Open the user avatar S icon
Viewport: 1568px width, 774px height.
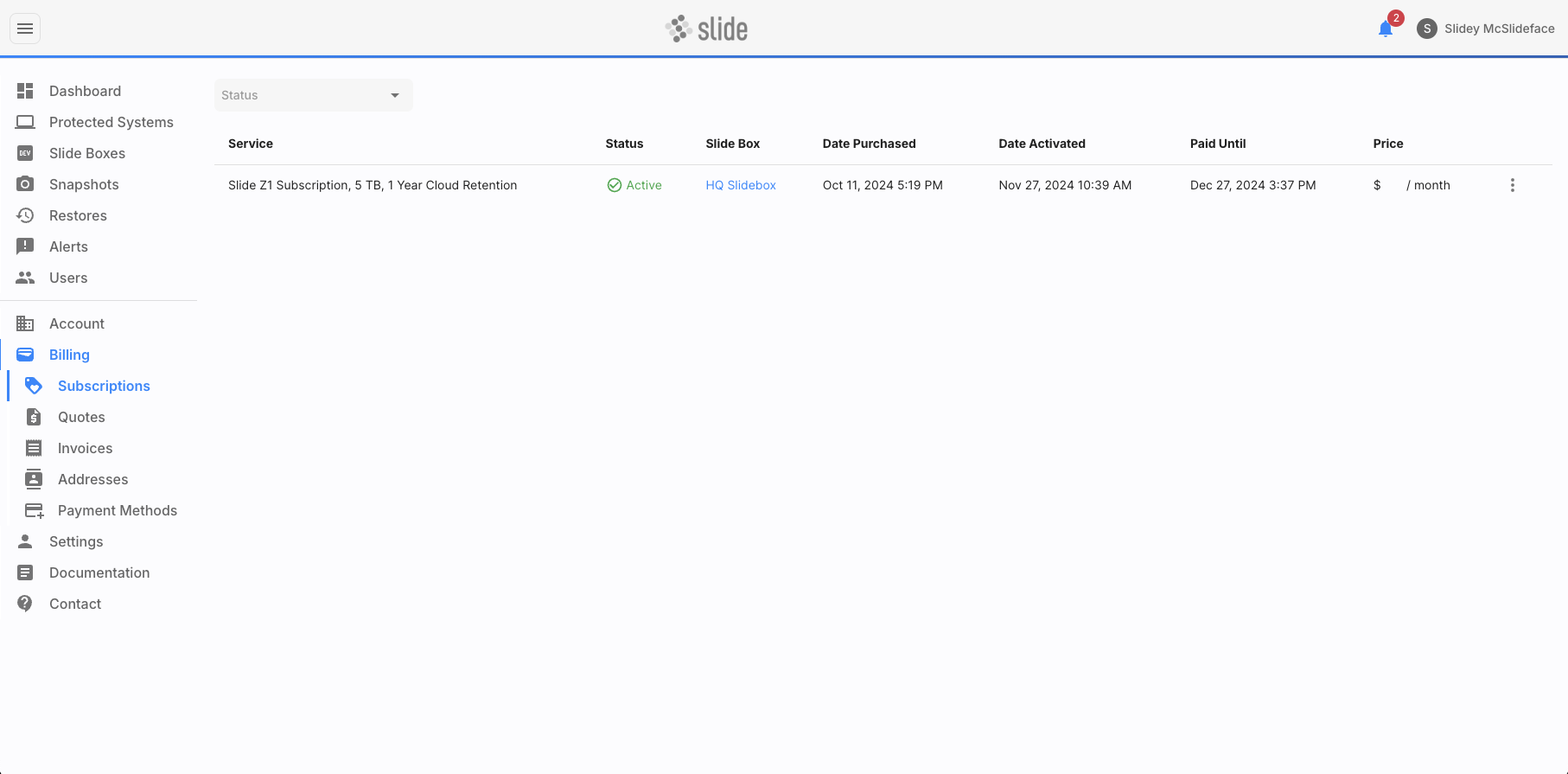click(1427, 29)
